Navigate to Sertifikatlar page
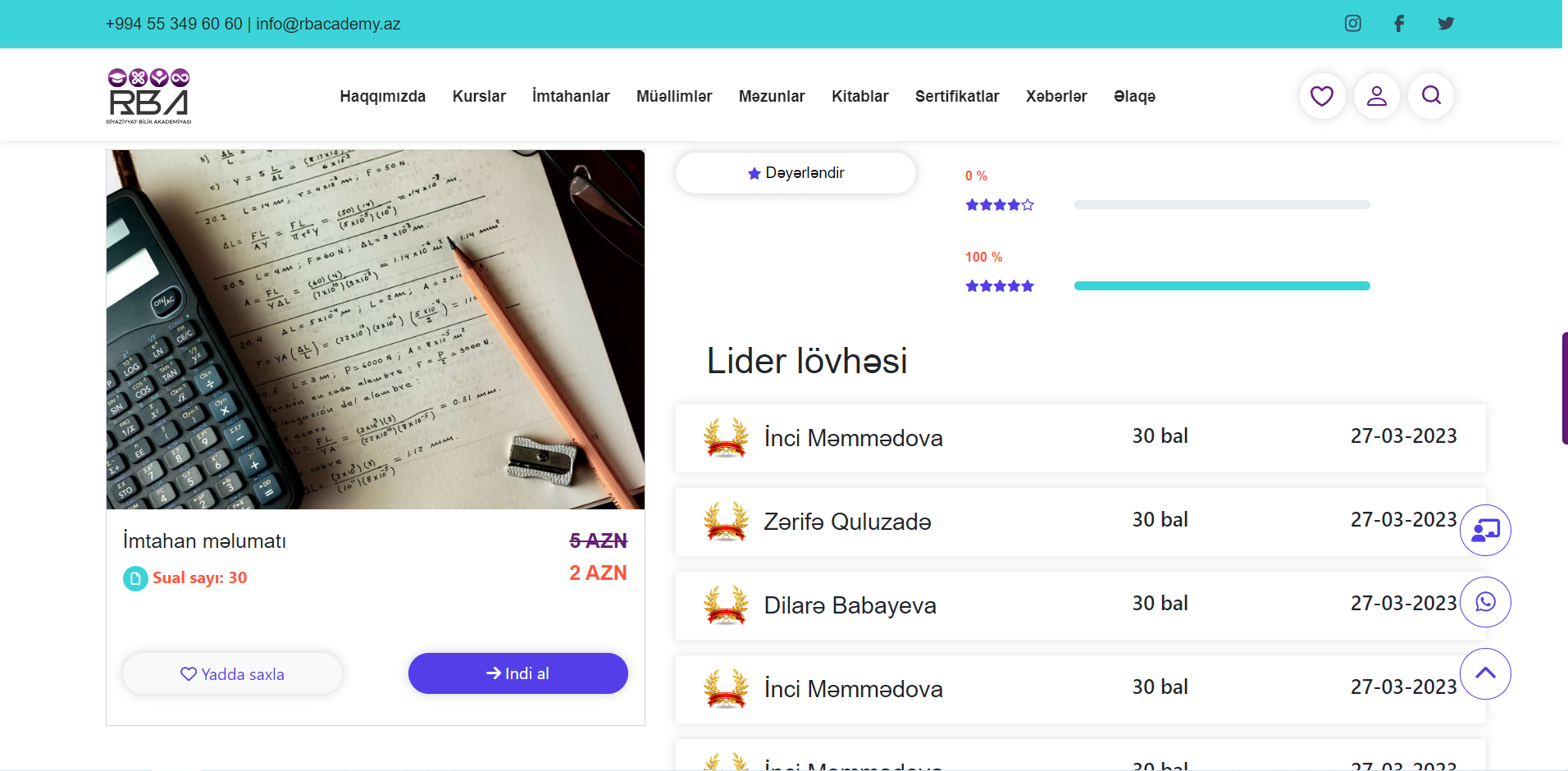The image size is (1568, 771). click(x=957, y=96)
